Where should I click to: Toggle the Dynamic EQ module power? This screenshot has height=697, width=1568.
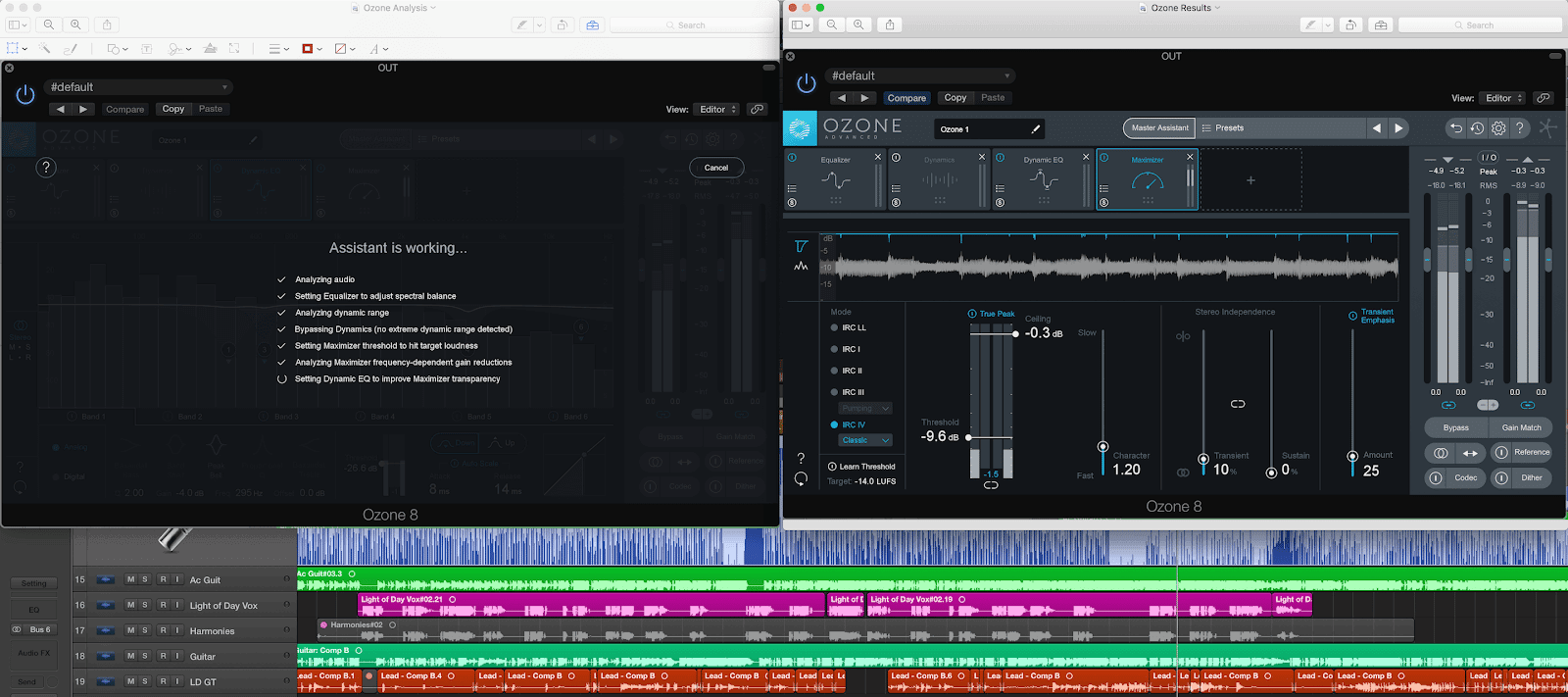pyautogui.click(x=1000, y=157)
